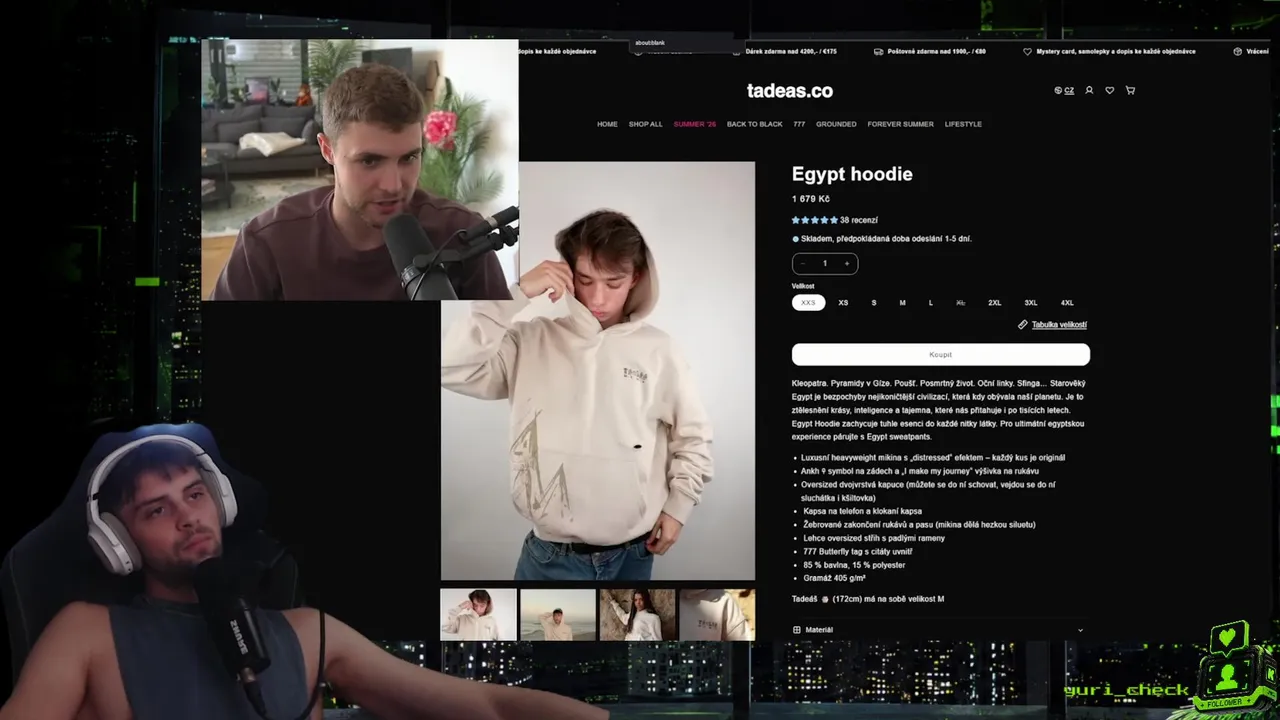
Task: Click the gift box icon beside Dárek zdarma
Action: pos(737,51)
